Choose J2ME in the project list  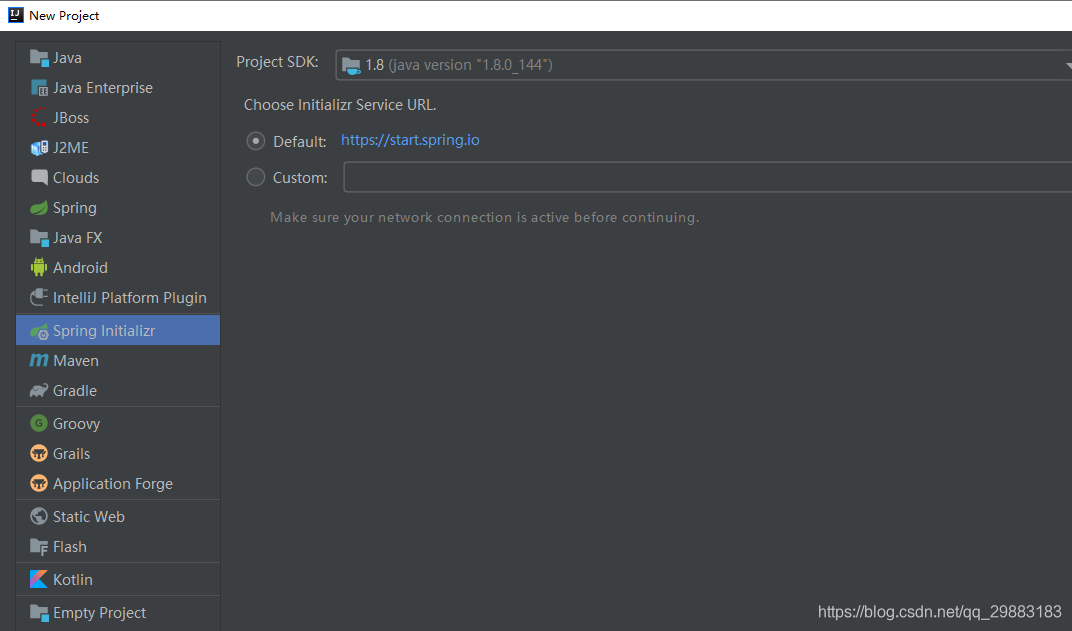point(118,148)
